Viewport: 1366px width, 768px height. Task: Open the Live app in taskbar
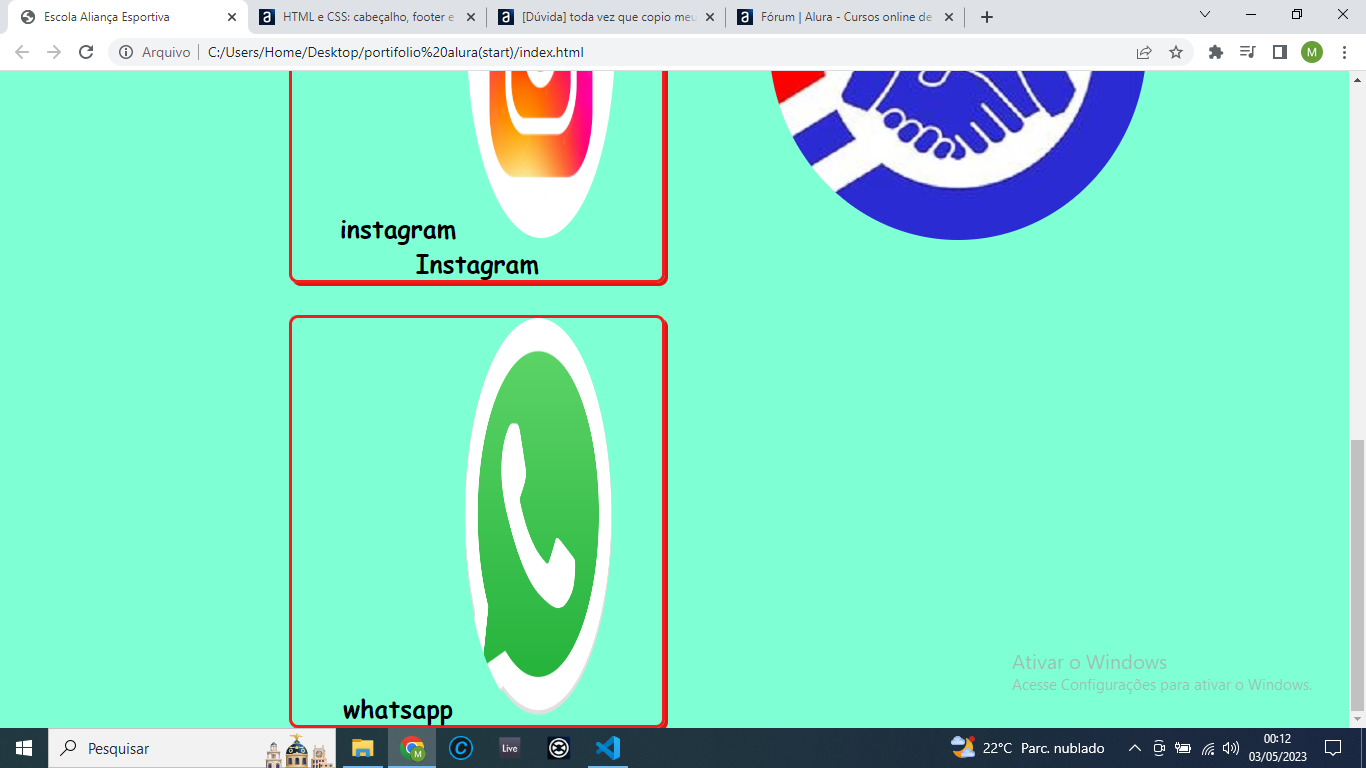(510, 748)
